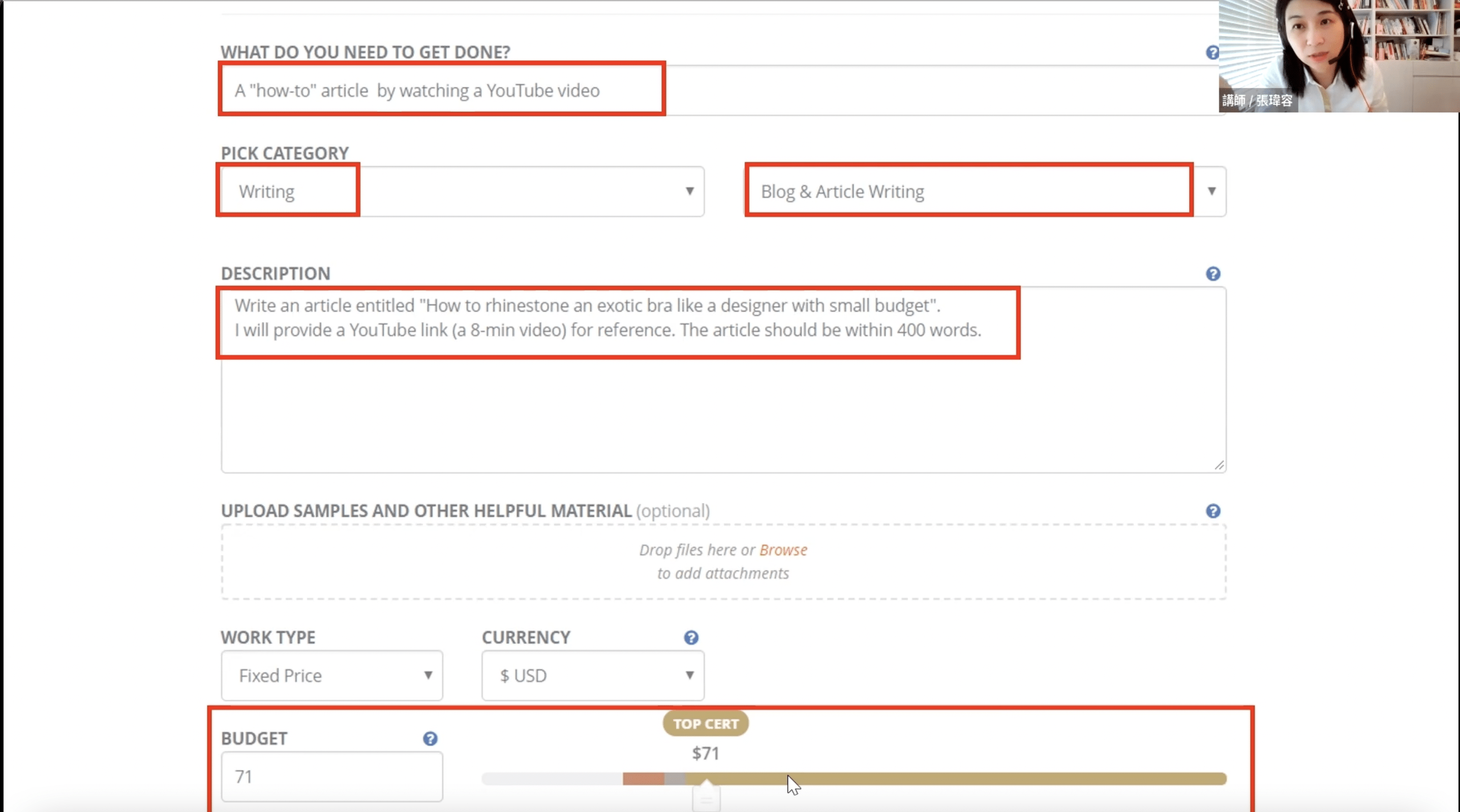1460x812 pixels.
Task: Open the Writing category dropdown
Action: [462, 192]
